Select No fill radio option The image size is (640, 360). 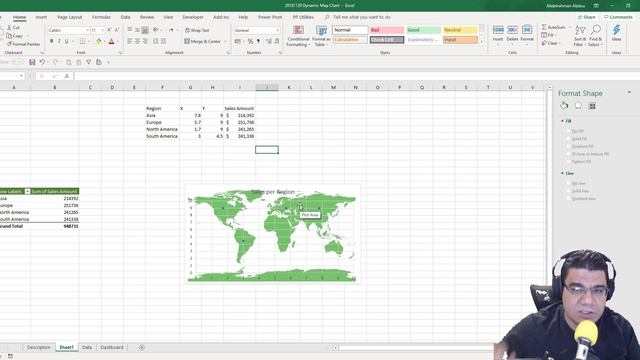(x=568, y=131)
